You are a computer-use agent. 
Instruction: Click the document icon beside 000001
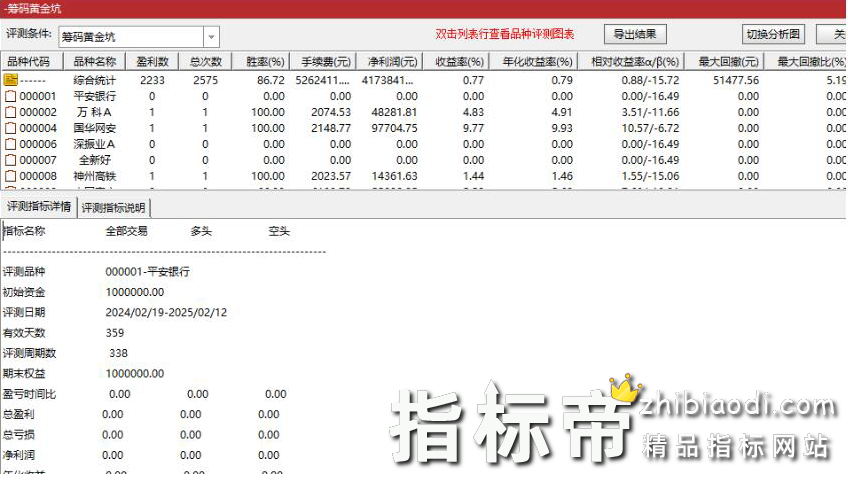pyautogui.click(x=11, y=96)
